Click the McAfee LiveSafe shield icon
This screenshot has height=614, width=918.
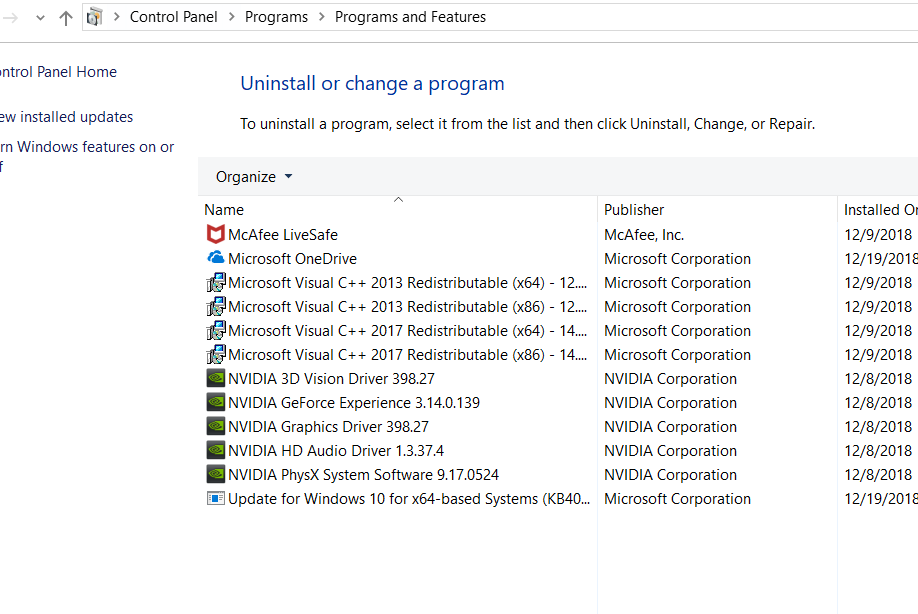coord(215,234)
